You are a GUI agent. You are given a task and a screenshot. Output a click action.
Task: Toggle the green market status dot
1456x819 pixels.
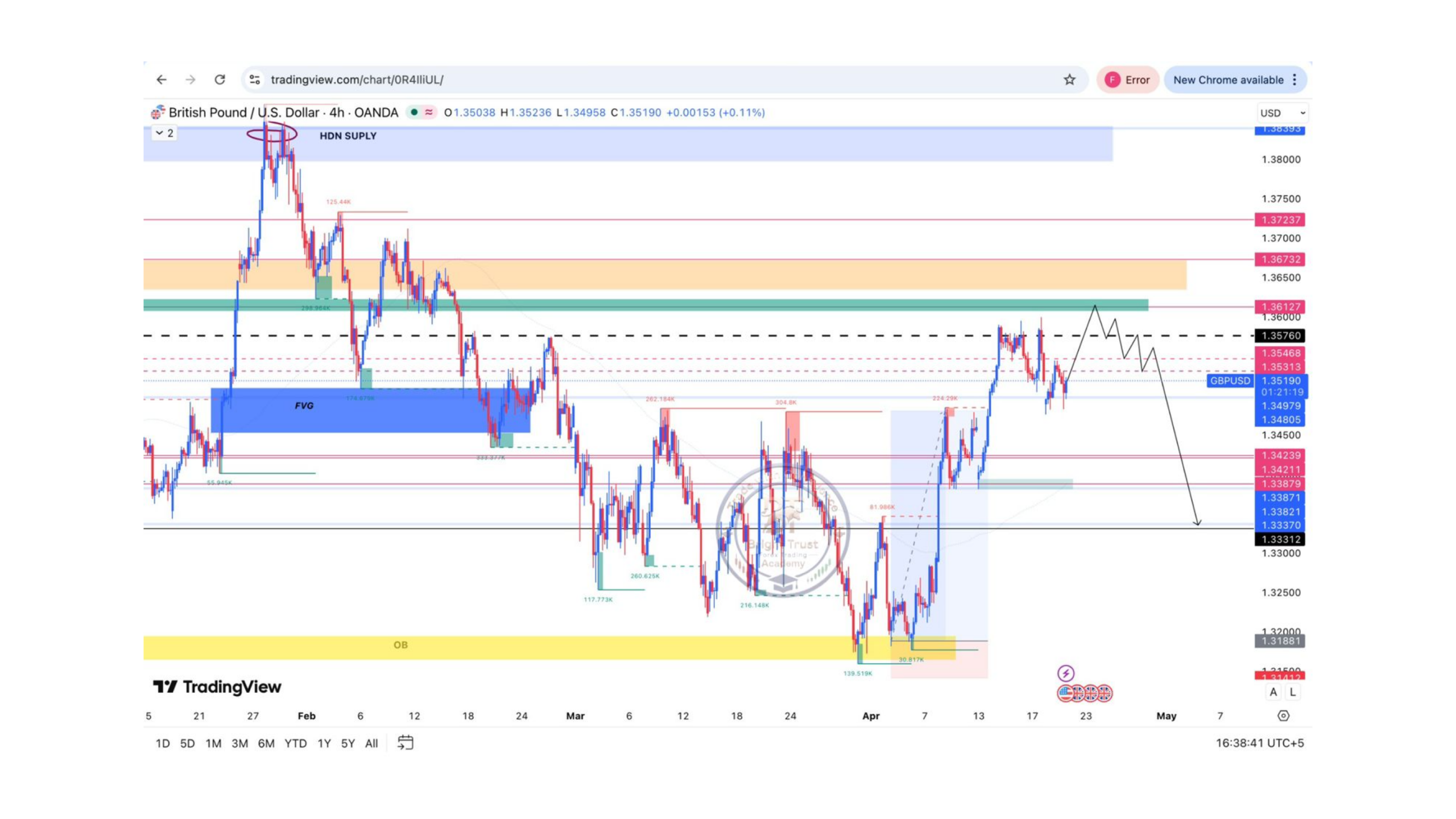[414, 113]
